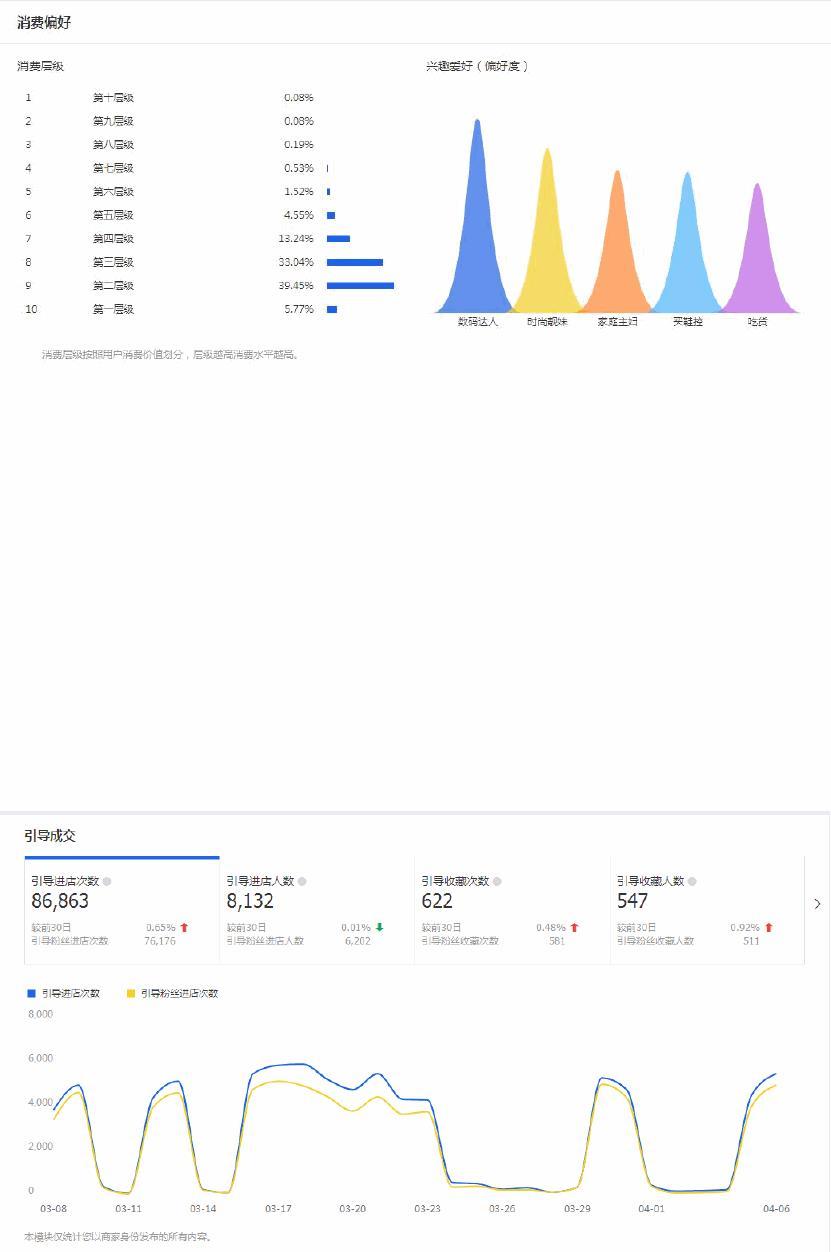Show next metrics with right chevron
The height and width of the screenshot is (1252, 831).
pos(817,904)
